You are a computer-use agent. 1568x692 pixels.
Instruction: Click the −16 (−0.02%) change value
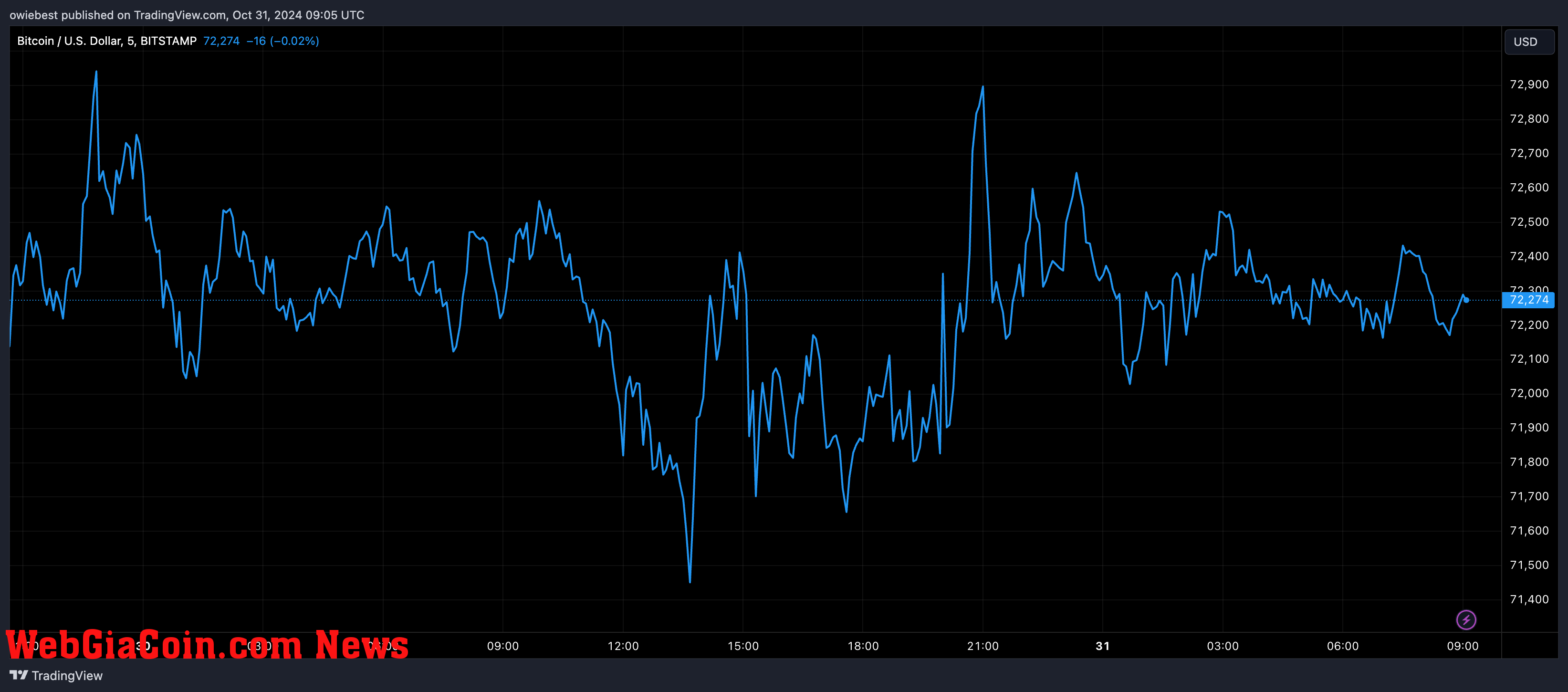283,41
